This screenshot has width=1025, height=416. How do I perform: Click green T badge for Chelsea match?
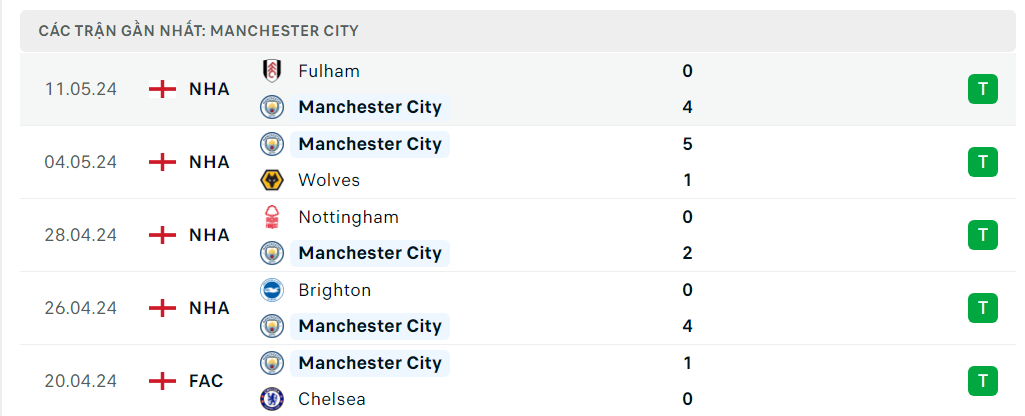click(x=982, y=381)
